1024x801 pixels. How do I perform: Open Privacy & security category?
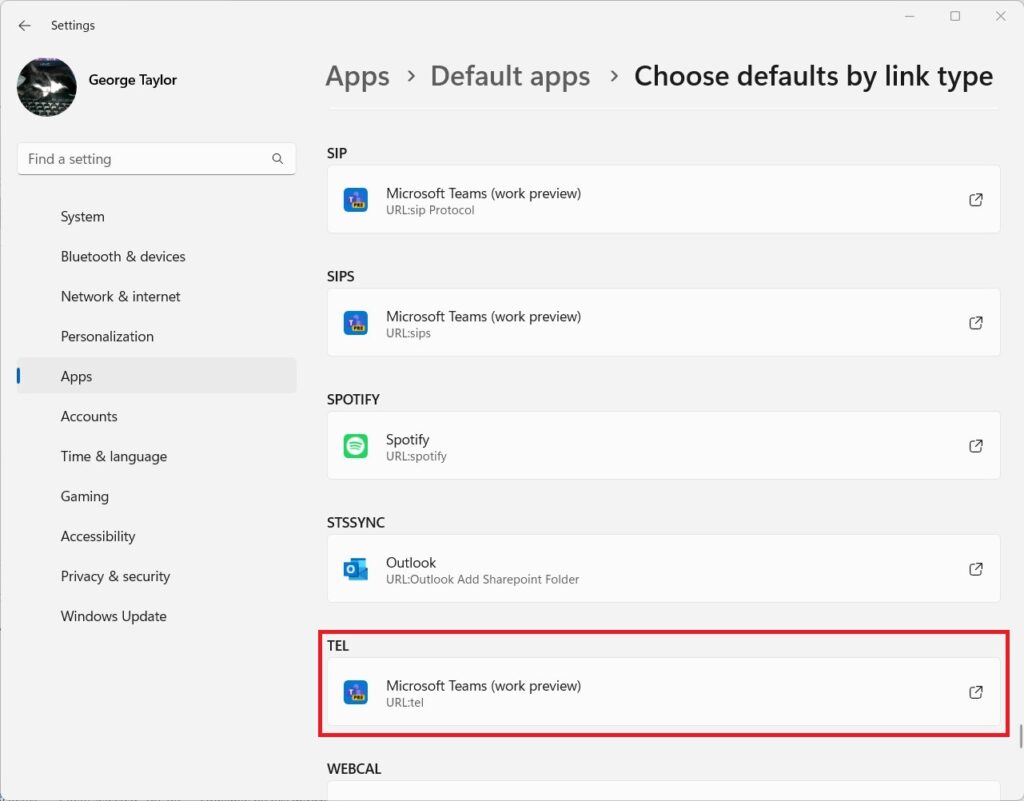(x=156, y=576)
